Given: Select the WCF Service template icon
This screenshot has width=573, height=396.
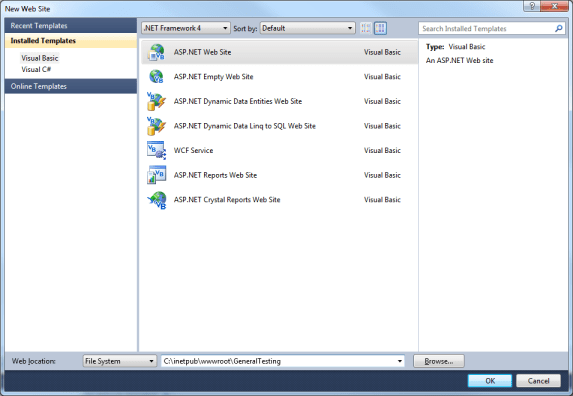Looking at the screenshot, I should 156,151.
